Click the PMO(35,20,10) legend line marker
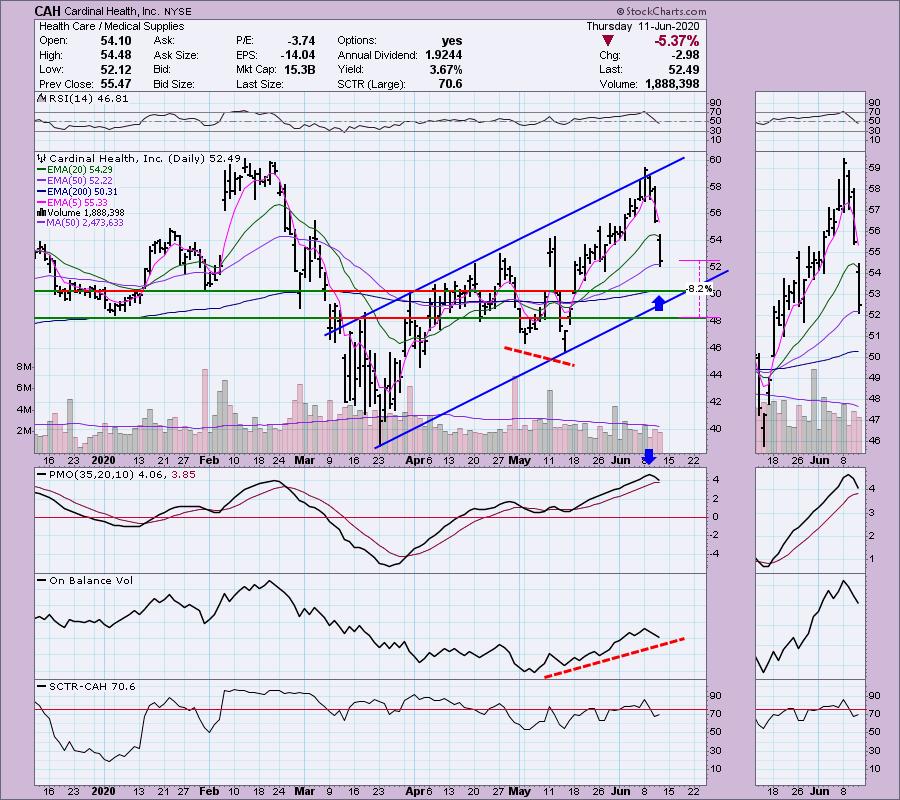The width and height of the screenshot is (900, 800). point(42,475)
